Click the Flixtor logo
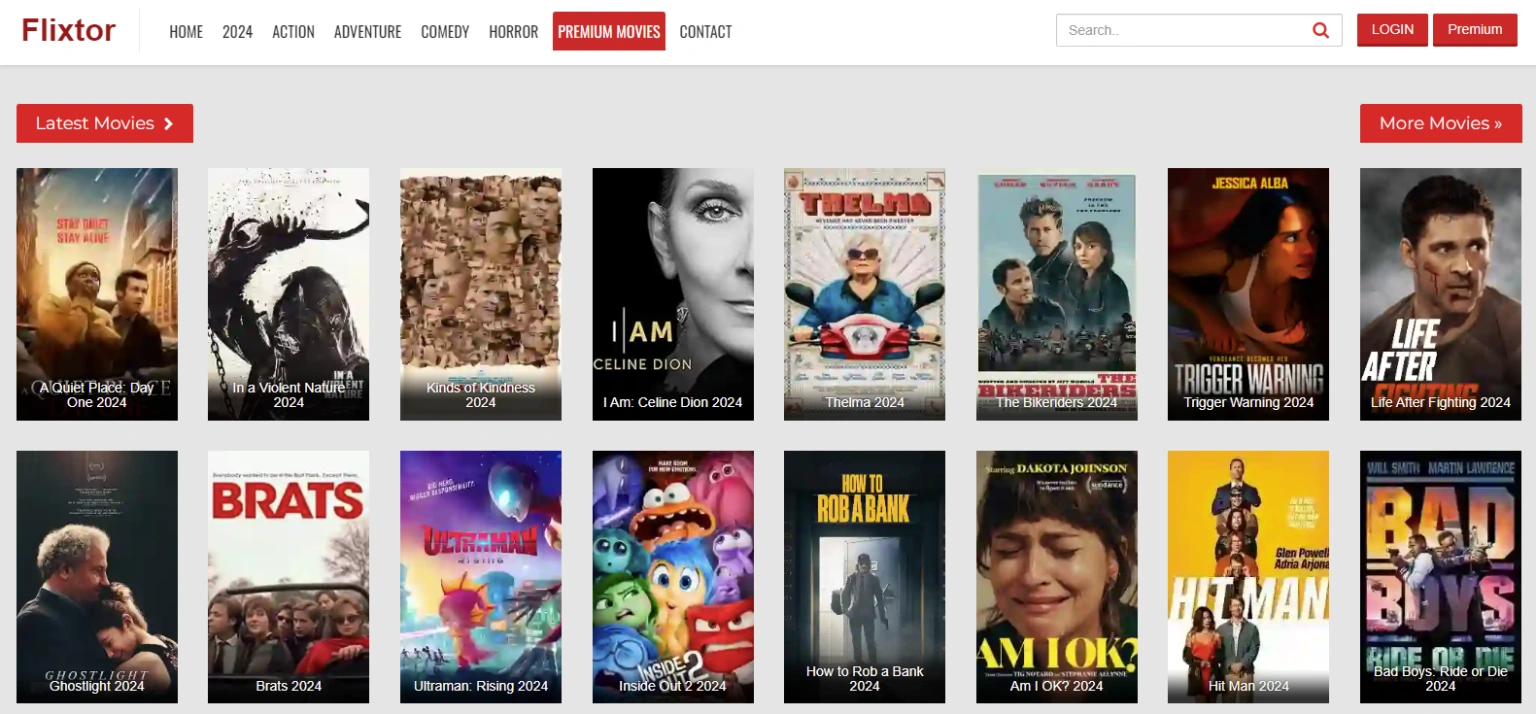This screenshot has height=714, width=1536. 69,30
